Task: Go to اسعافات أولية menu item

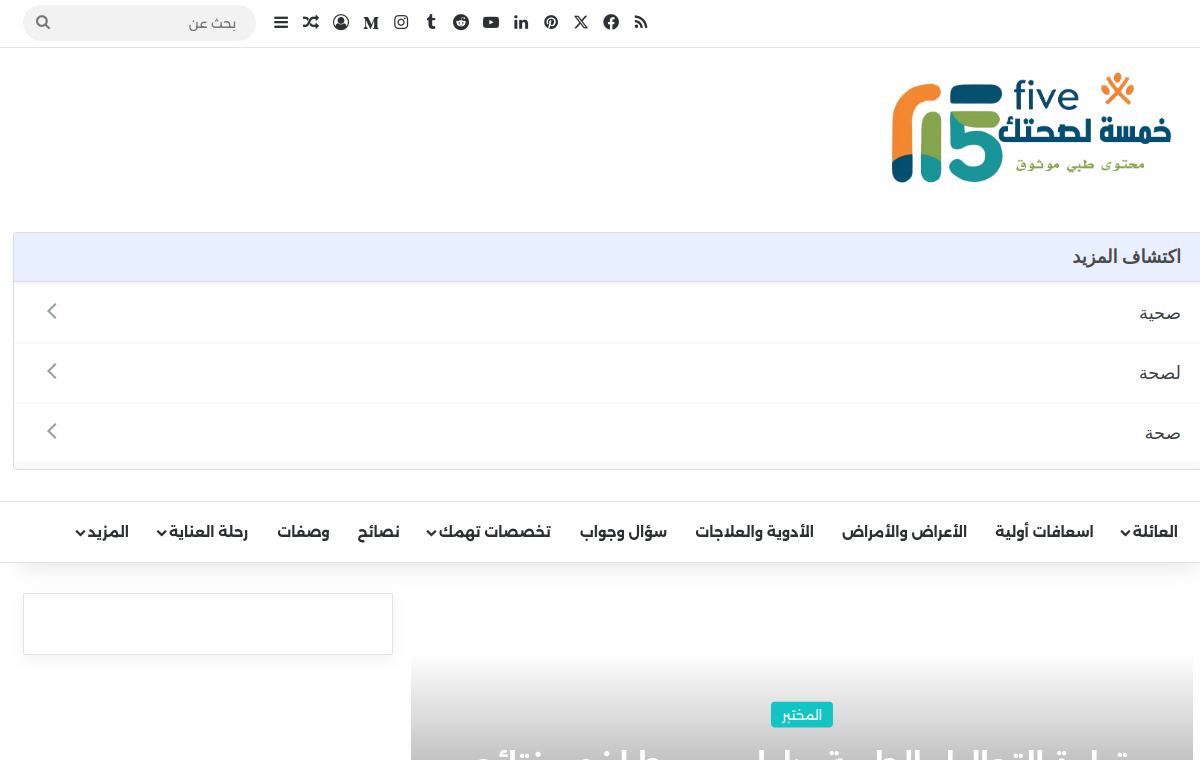Action: pos(1044,532)
